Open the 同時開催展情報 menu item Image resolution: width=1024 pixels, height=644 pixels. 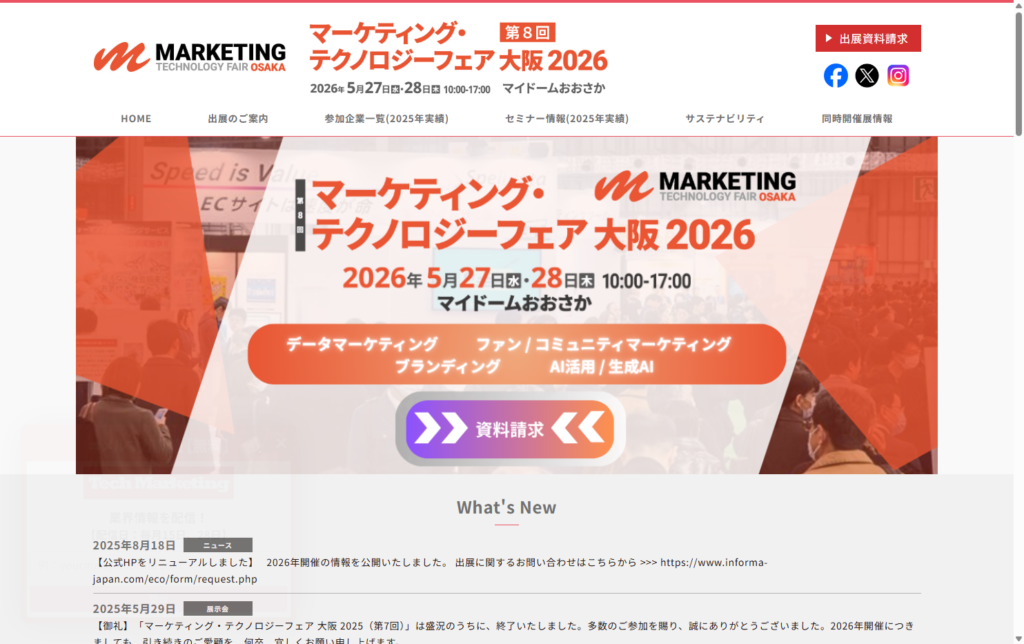pos(857,118)
